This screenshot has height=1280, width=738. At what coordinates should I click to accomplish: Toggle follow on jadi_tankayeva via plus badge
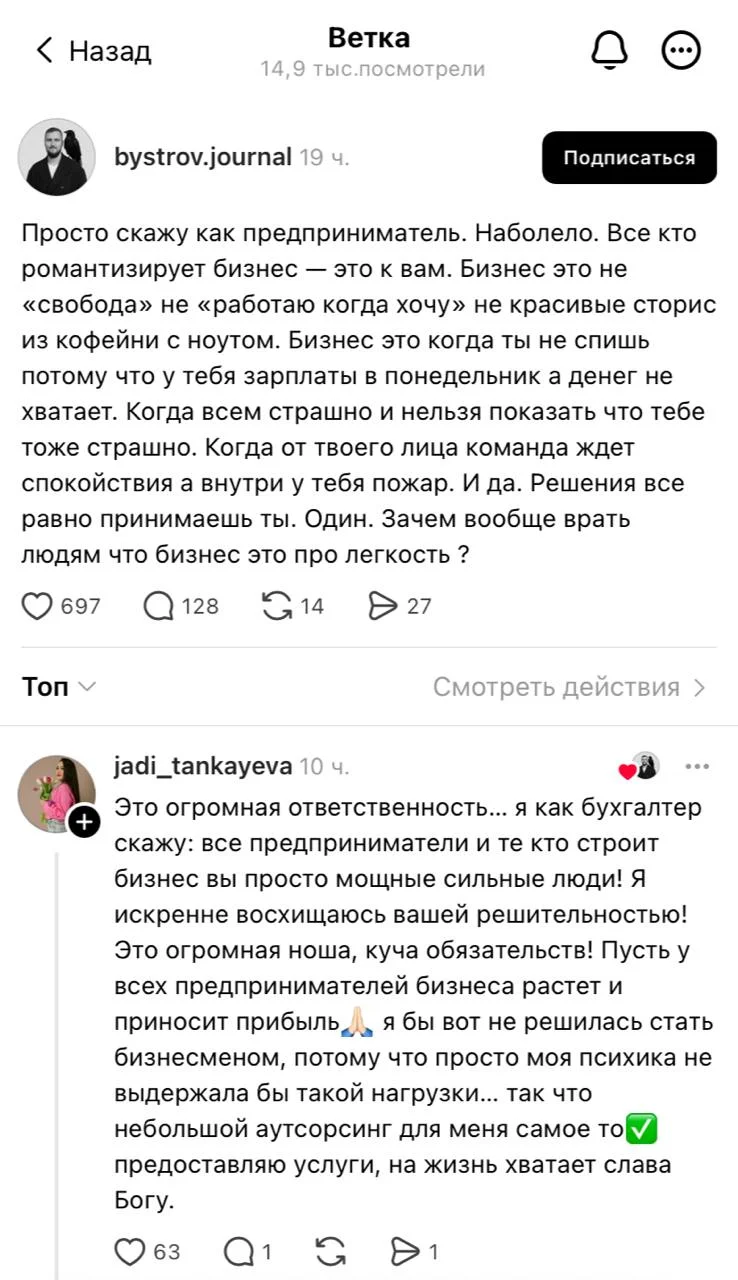(x=85, y=822)
